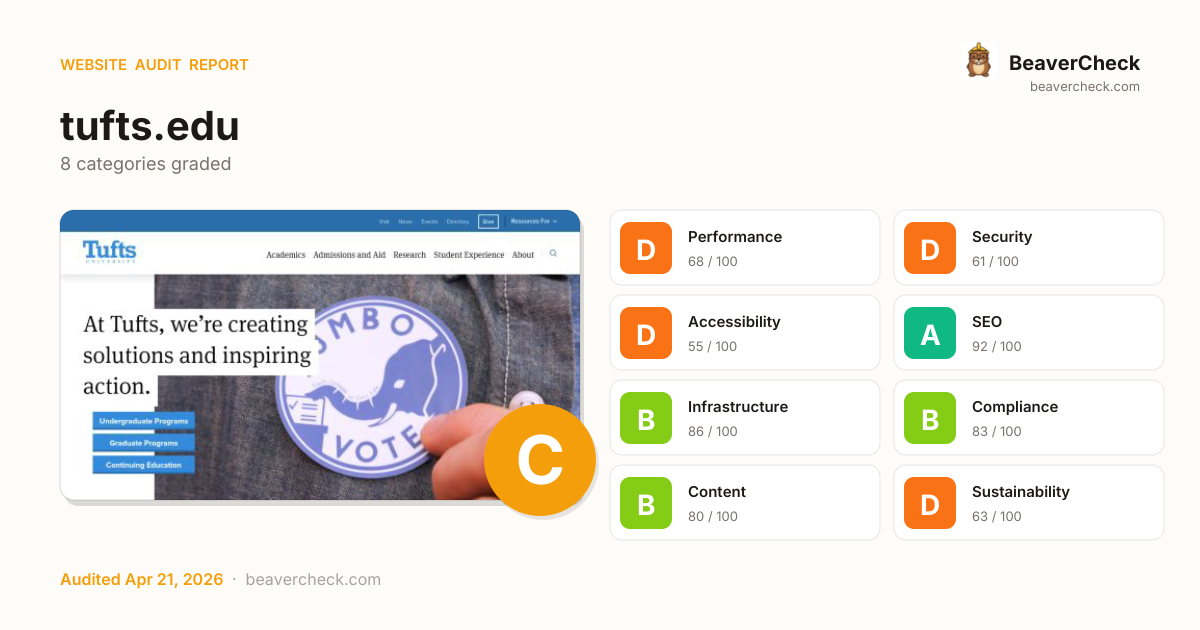Open the Admissions and Aid menu item

(349, 255)
